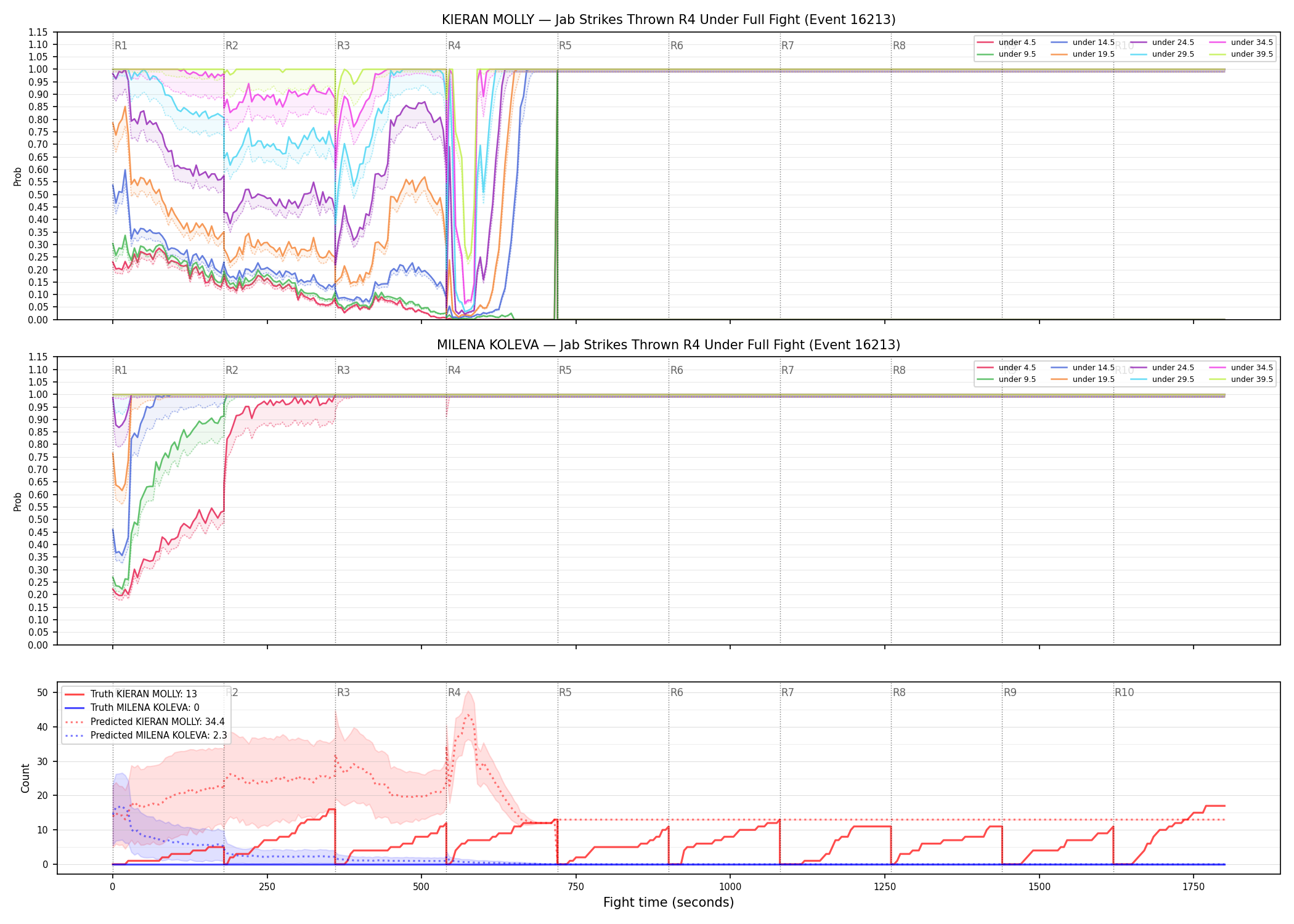The image size is (1294, 924).
Task: Click R8 marker in KIERAN MOLLY chart
Action: point(899,46)
